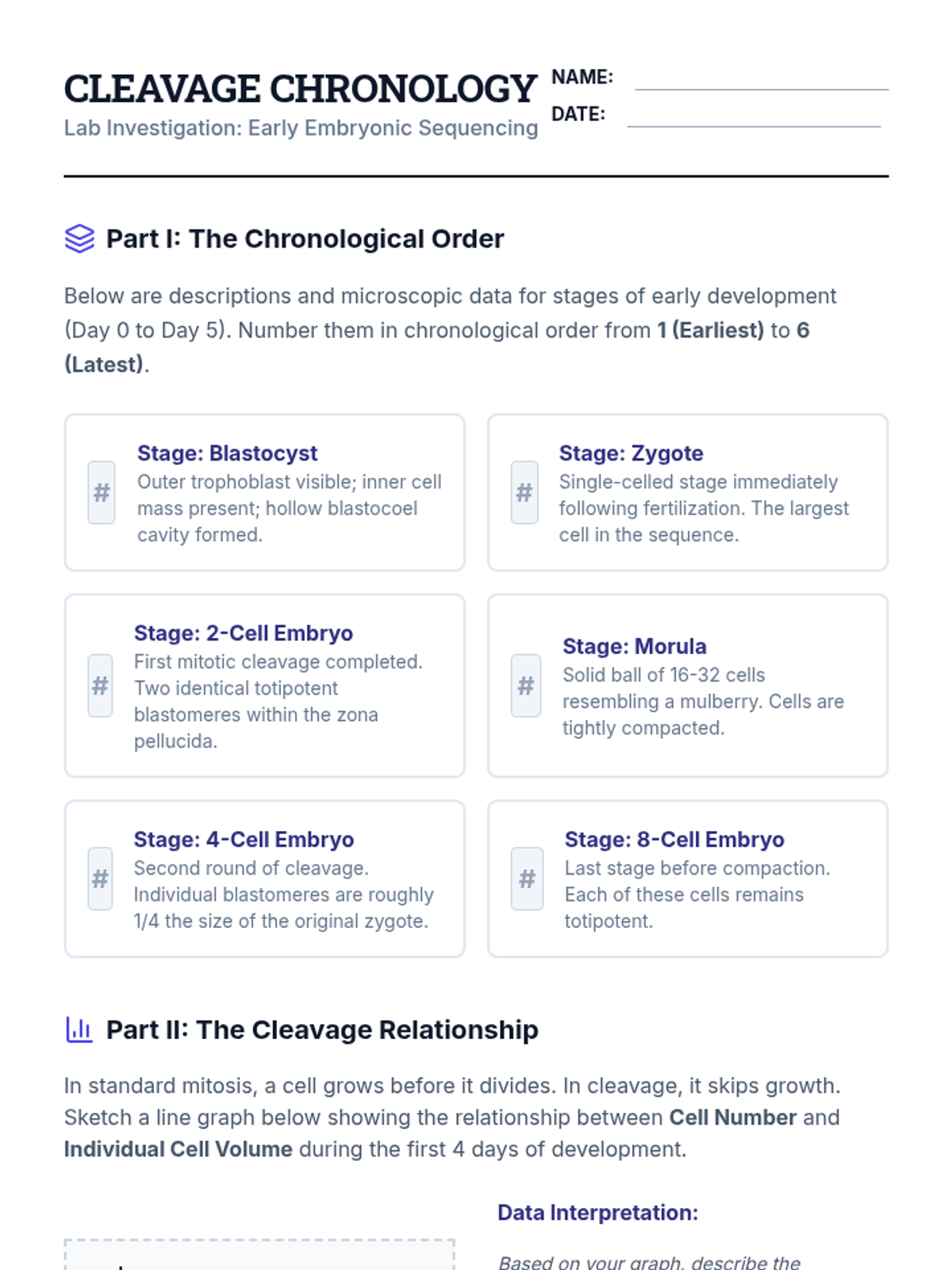Viewport: 952px width, 1270px height.
Task: Click the Data Interpretation heading
Action: click(597, 1213)
